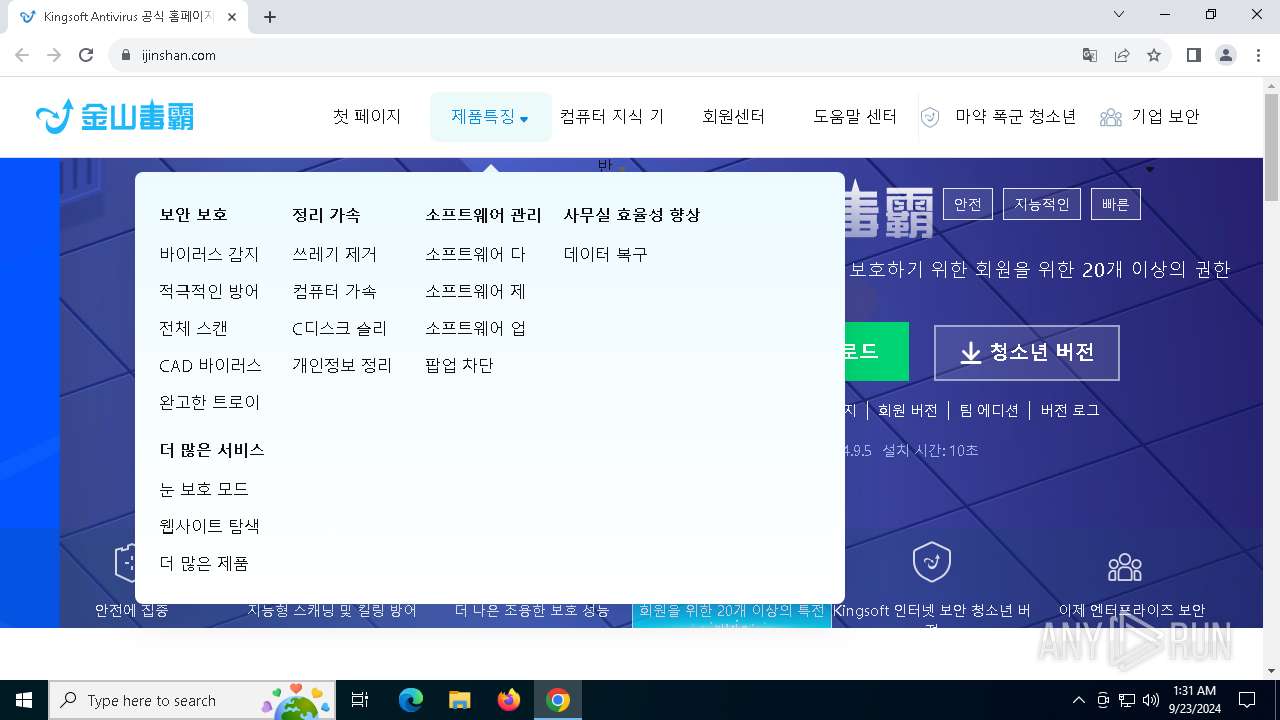Open 눈 보호 모드 under 더 많은 서비스

tap(204, 489)
